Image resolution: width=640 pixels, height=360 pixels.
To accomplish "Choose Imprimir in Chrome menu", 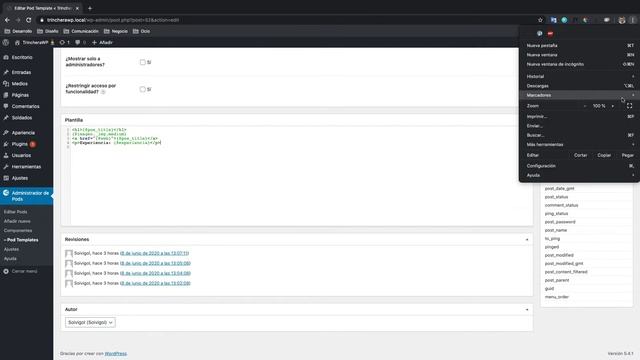I will tap(579, 116).
